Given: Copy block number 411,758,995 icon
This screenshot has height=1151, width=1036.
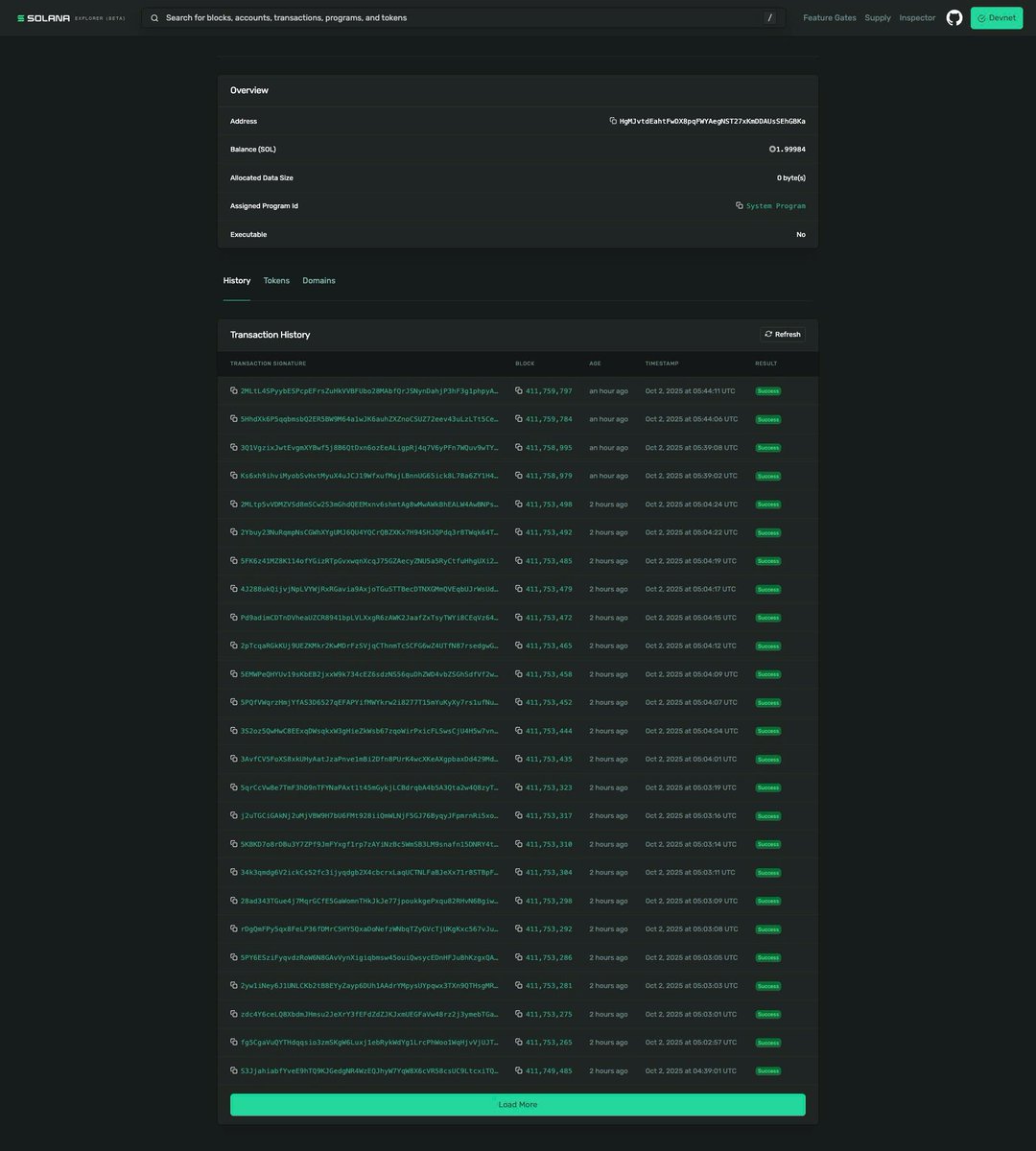Looking at the screenshot, I should click(x=519, y=447).
